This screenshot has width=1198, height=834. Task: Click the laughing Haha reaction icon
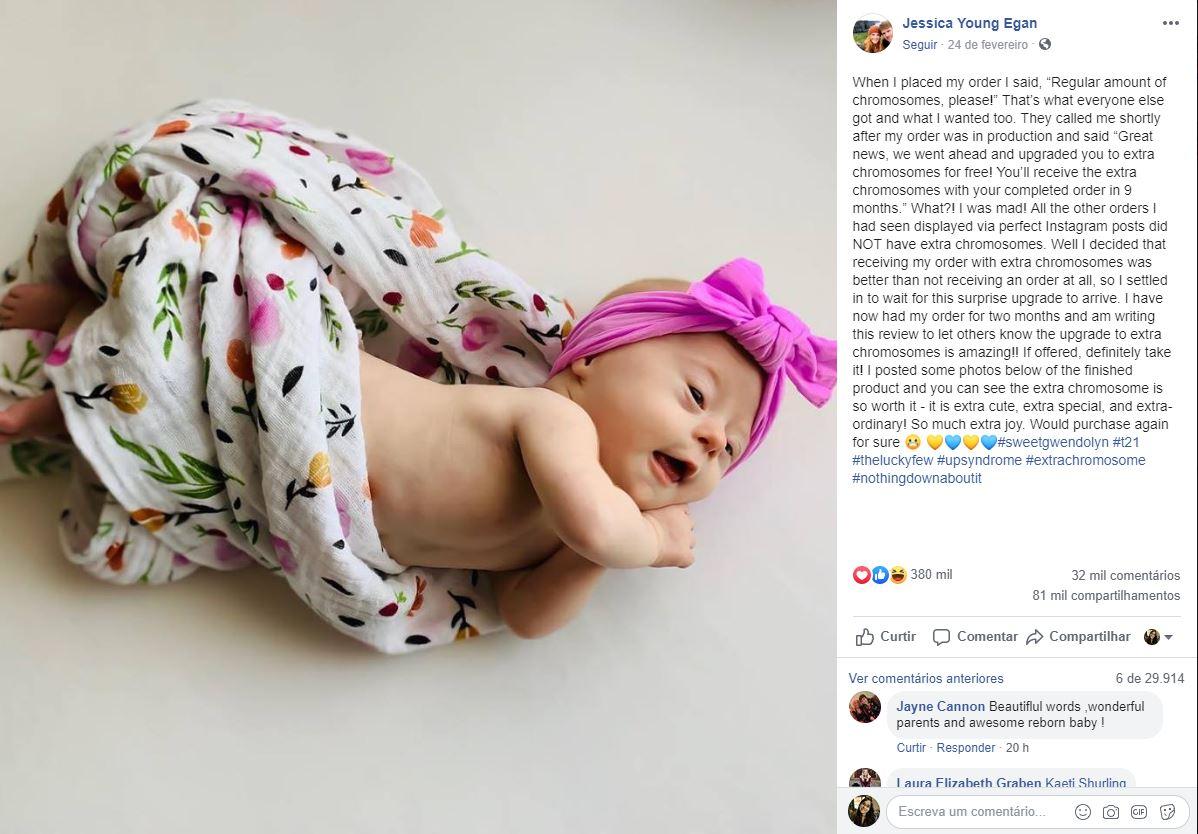click(x=898, y=575)
